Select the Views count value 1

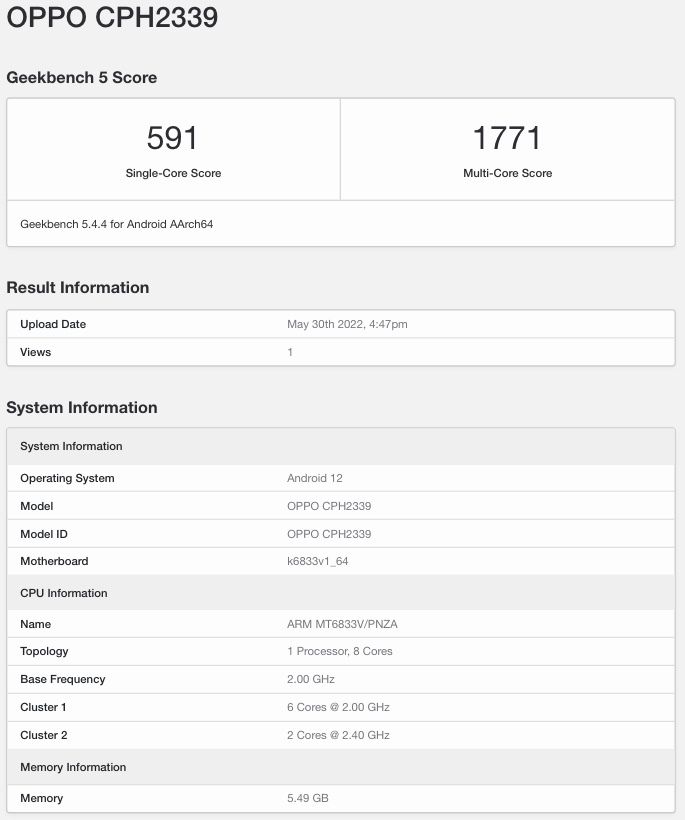tap(290, 352)
